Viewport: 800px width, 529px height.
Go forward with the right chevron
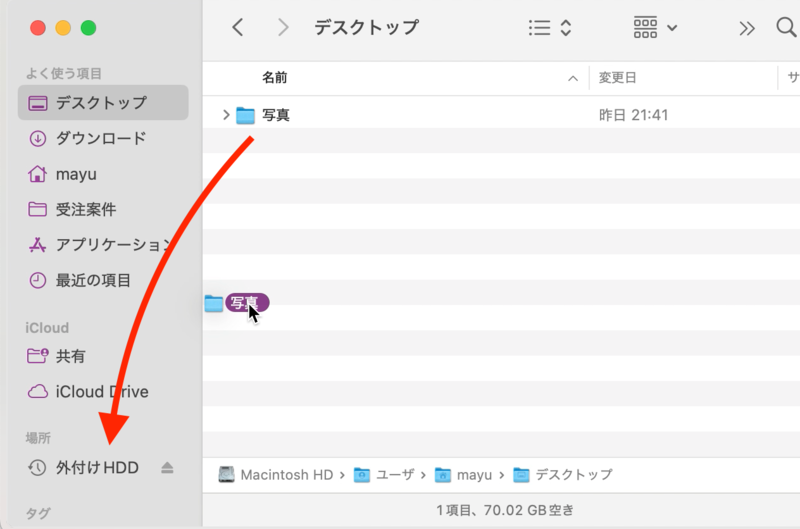(283, 28)
